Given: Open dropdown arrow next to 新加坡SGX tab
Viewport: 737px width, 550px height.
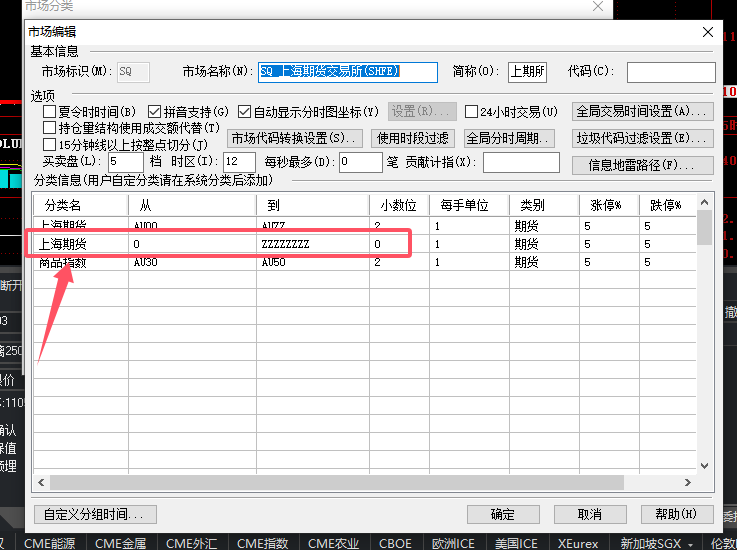Looking at the screenshot, I should pyautogui.click(x=690, y=544).
